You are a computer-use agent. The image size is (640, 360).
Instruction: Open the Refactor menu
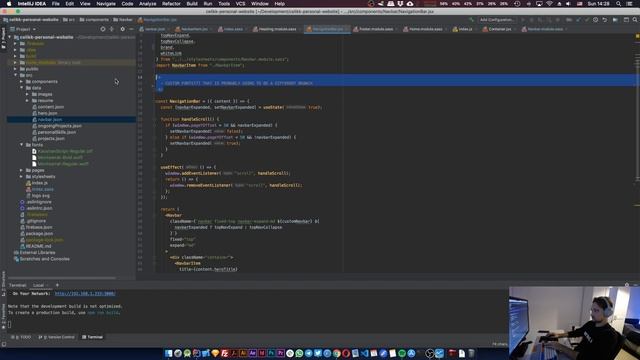point(171,4)
